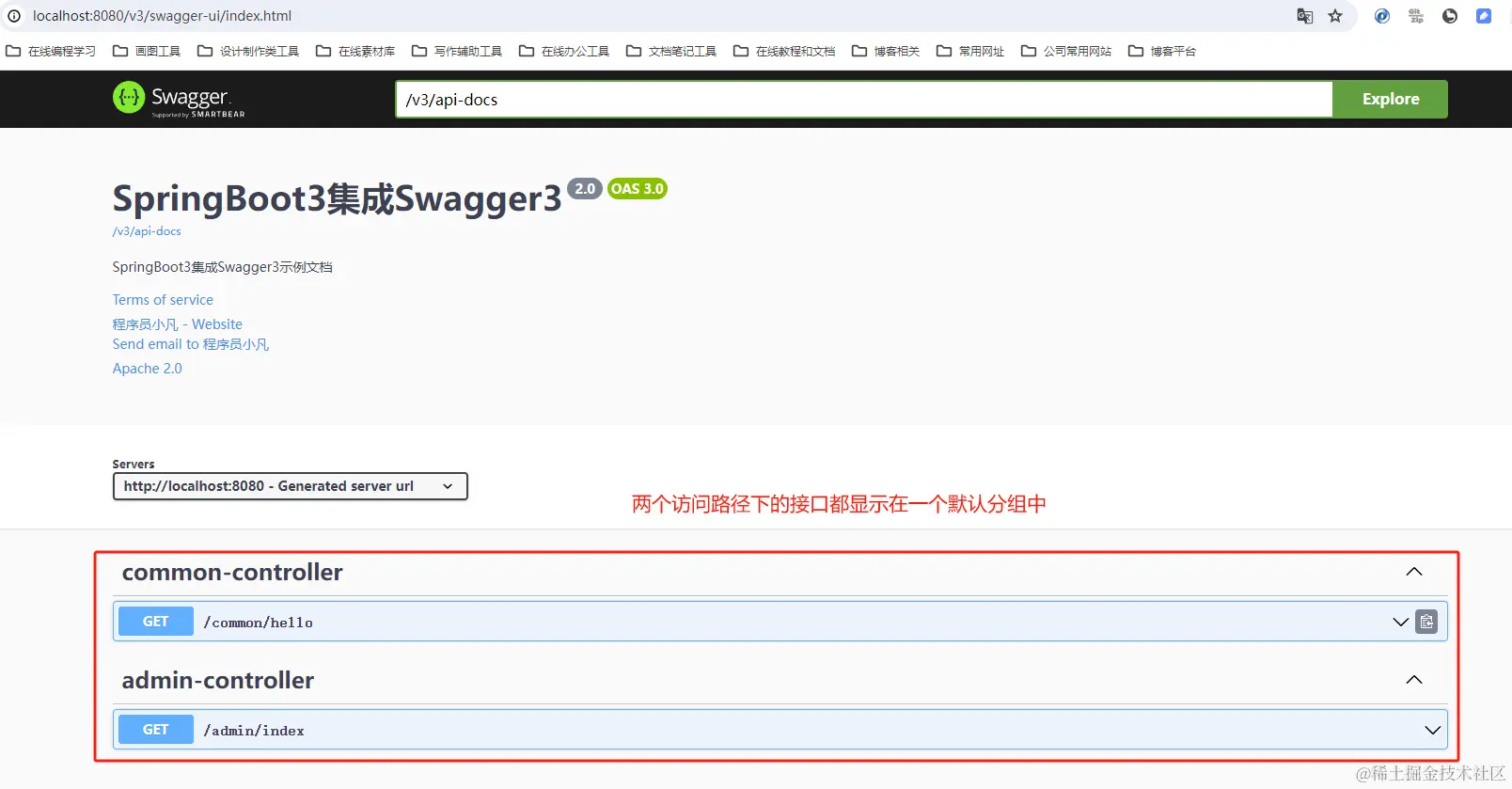
Task: Open the 在线编程学习 bookmark folder
Action: 52,51
